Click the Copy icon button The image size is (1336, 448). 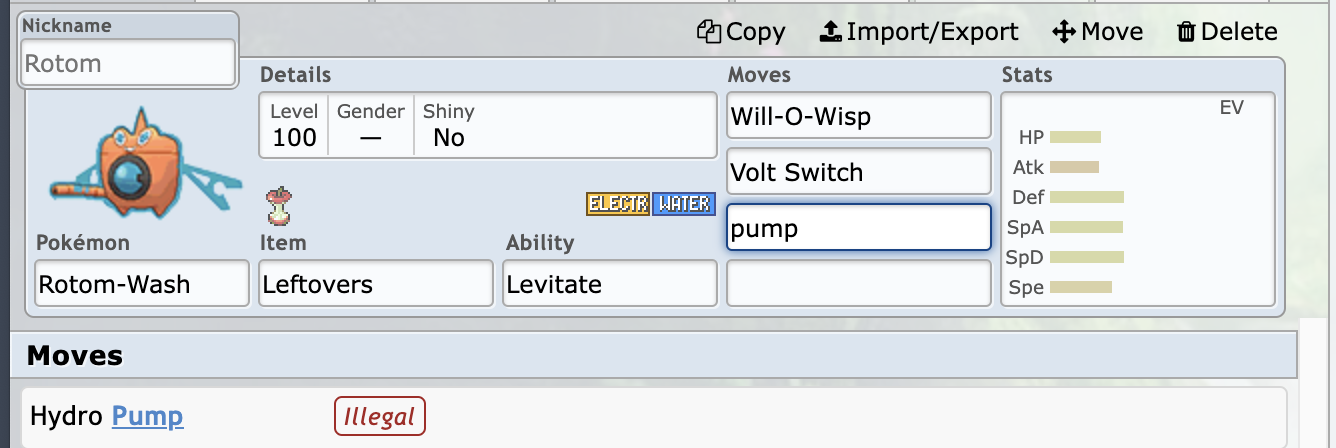point(741,32)
